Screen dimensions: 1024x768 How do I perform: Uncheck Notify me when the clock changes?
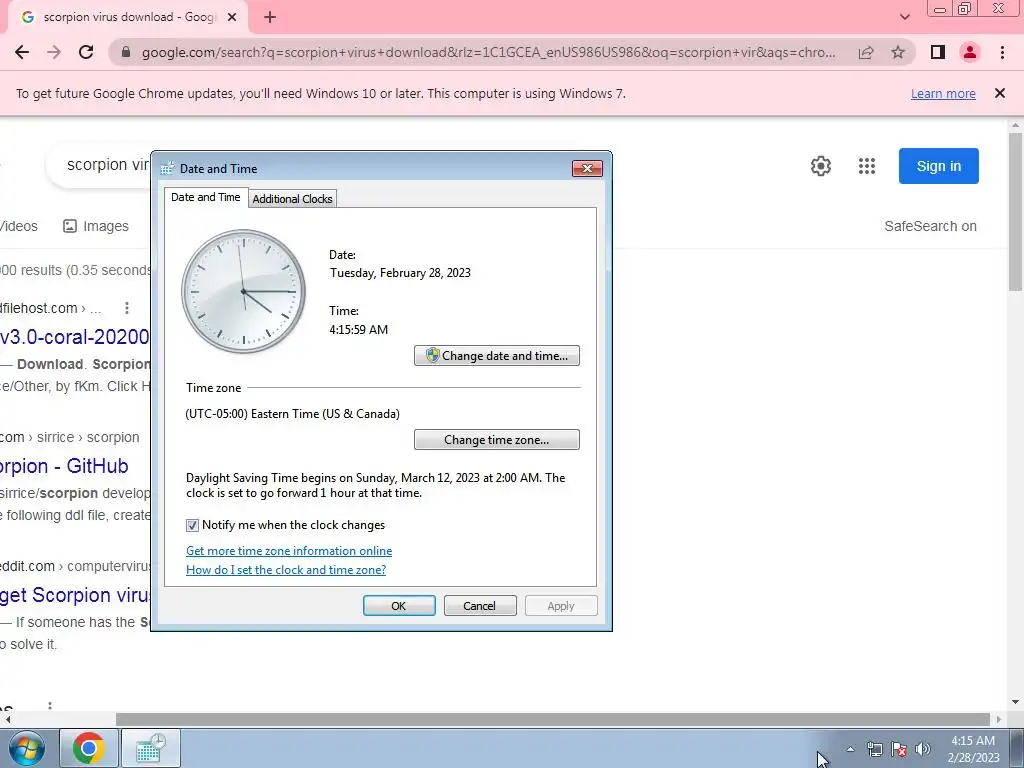(x=193, y=525)
